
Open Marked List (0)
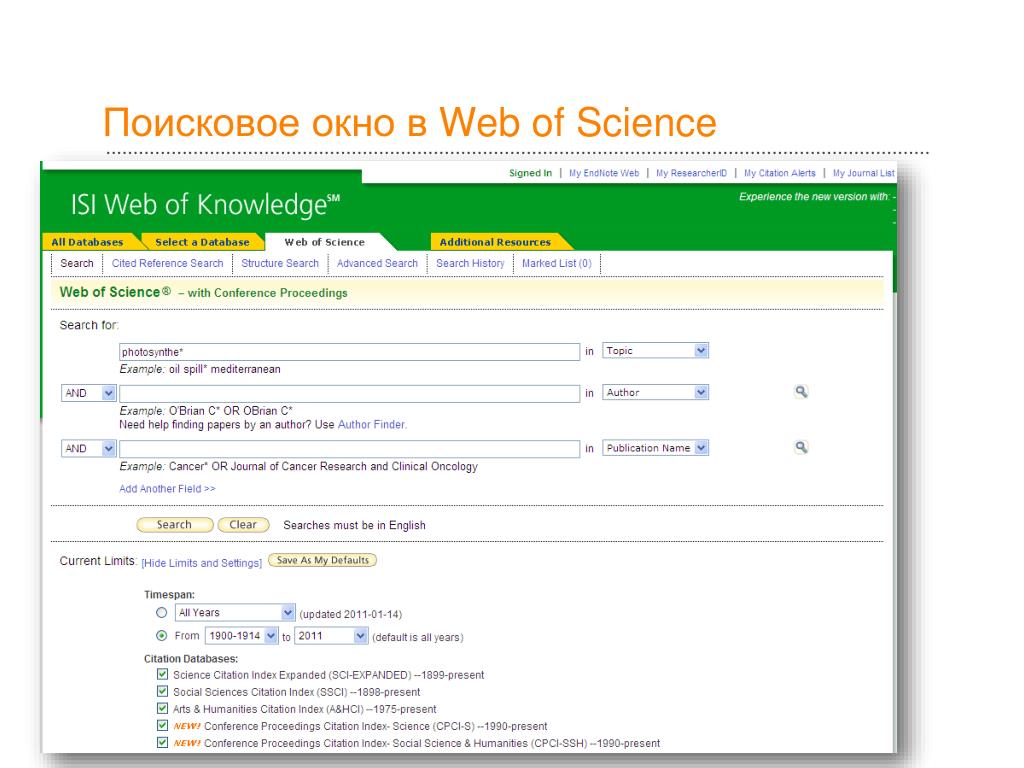[556, 263]
